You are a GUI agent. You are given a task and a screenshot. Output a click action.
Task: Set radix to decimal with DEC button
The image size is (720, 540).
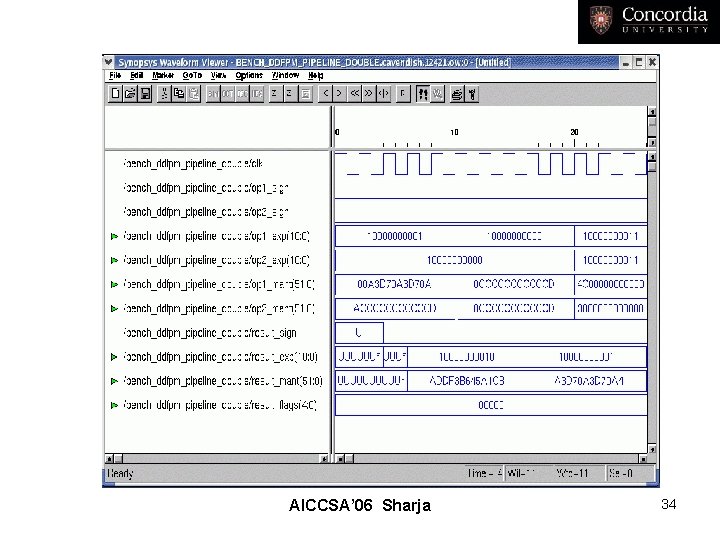point(242,94)
